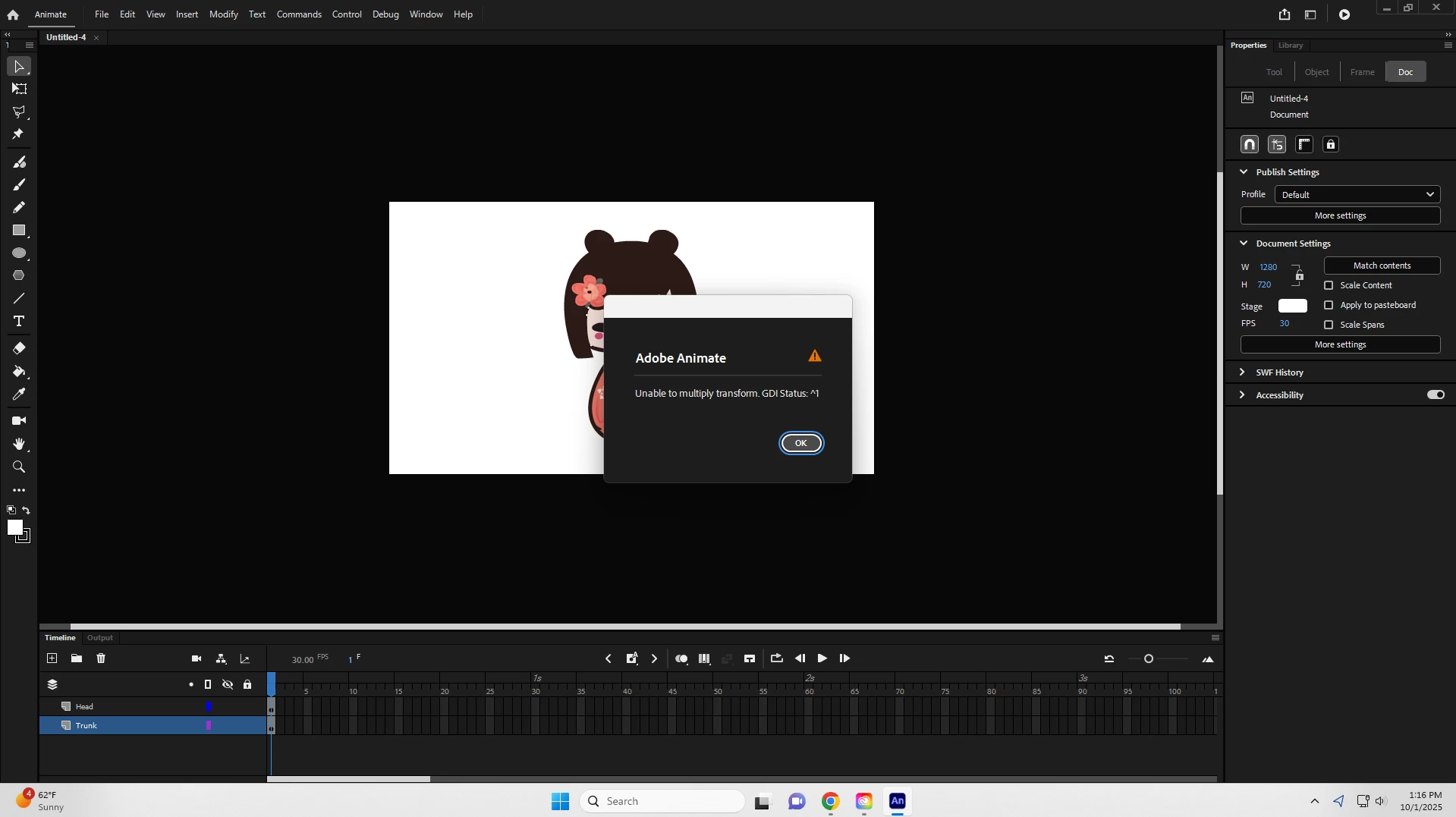Viewport: 1456px width, 817px height.
Task: Open the workspace switcher dropdown
Action: click(x=1310, y=14)
